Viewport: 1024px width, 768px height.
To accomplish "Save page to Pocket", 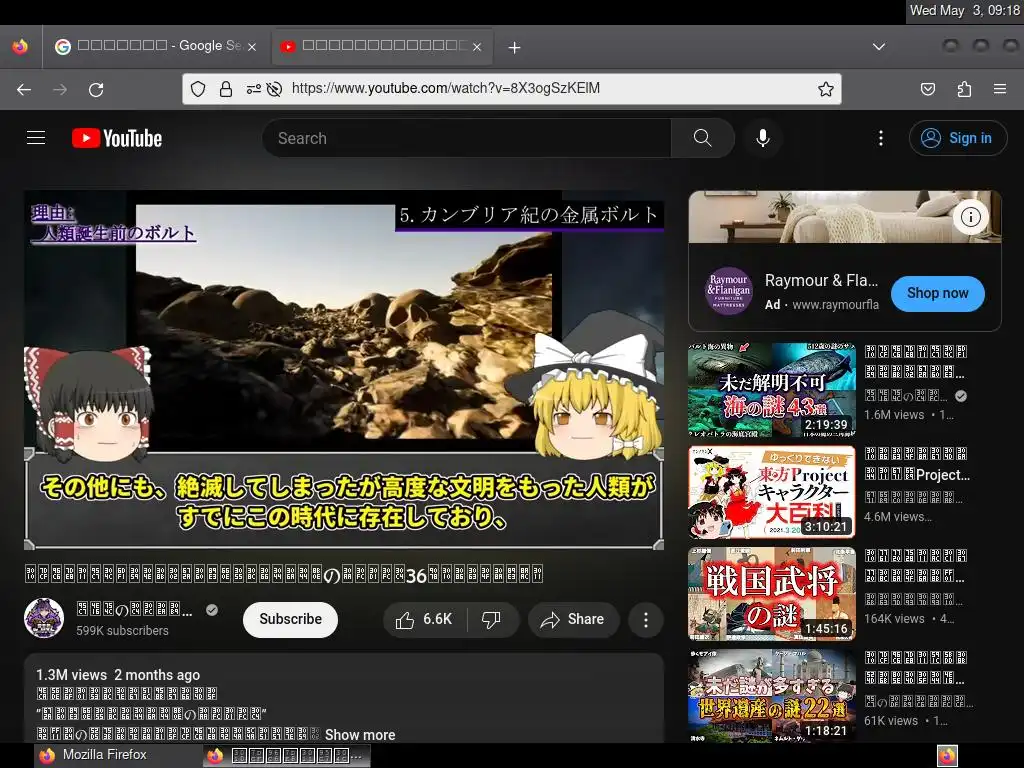I will point(927,89).
